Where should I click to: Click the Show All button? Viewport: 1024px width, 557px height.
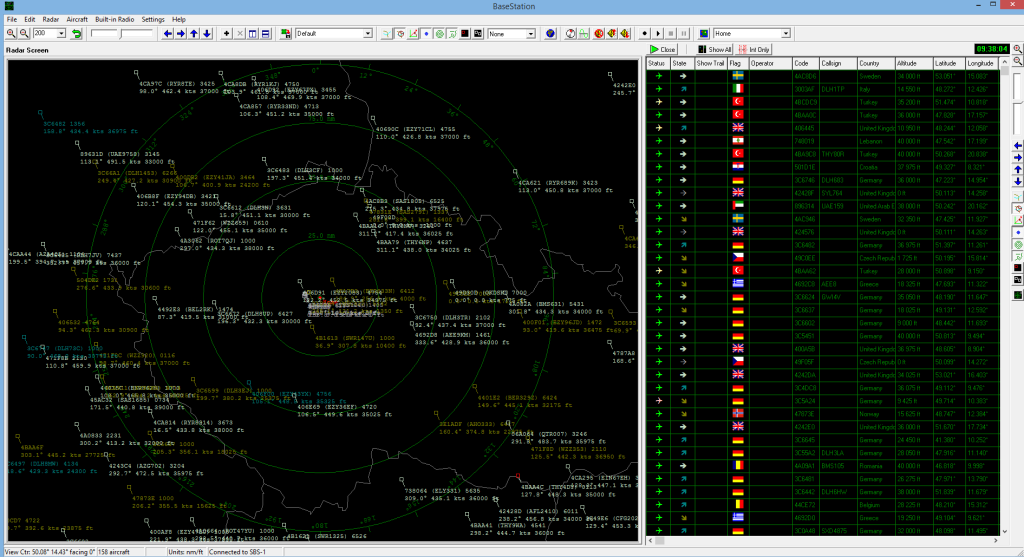point(714,50)
